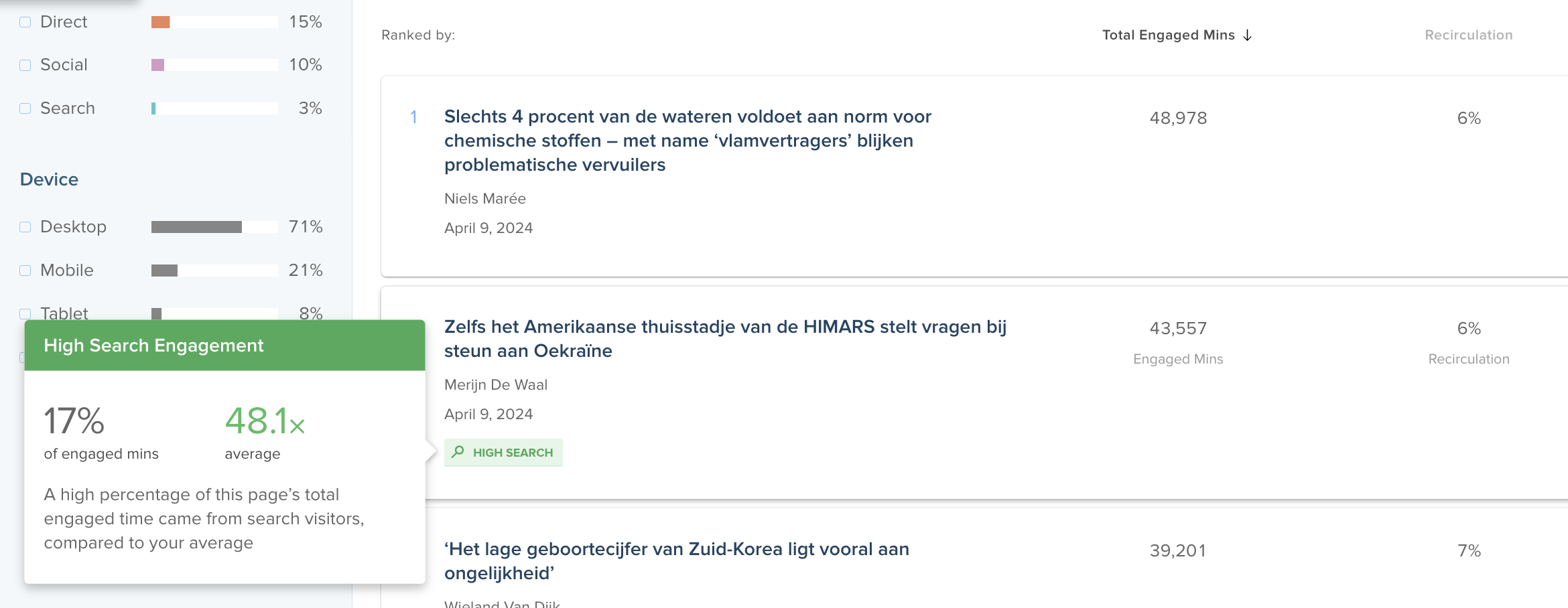Rank articles by Recirculation column
The height and width of the screenshot is (608, 1568).
point(1468,35)
